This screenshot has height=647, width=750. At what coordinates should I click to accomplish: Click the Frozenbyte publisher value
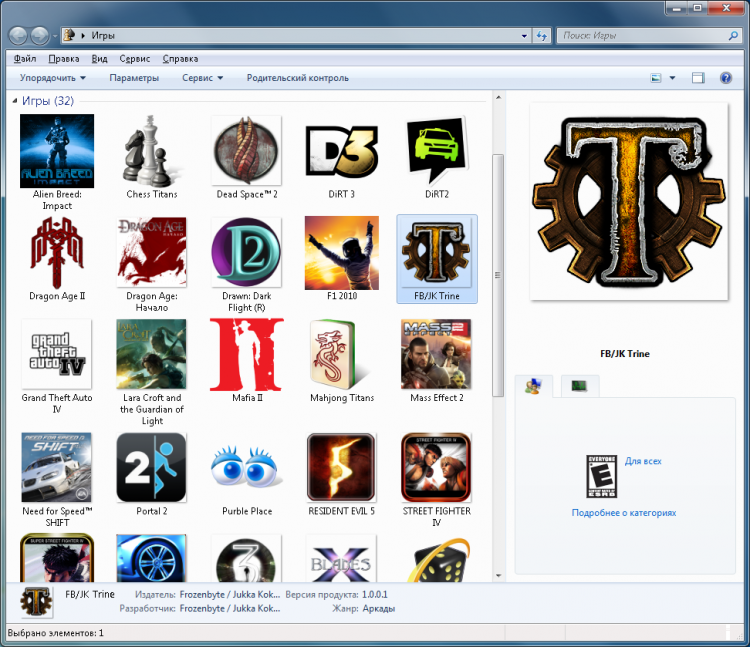pos(230,594)
